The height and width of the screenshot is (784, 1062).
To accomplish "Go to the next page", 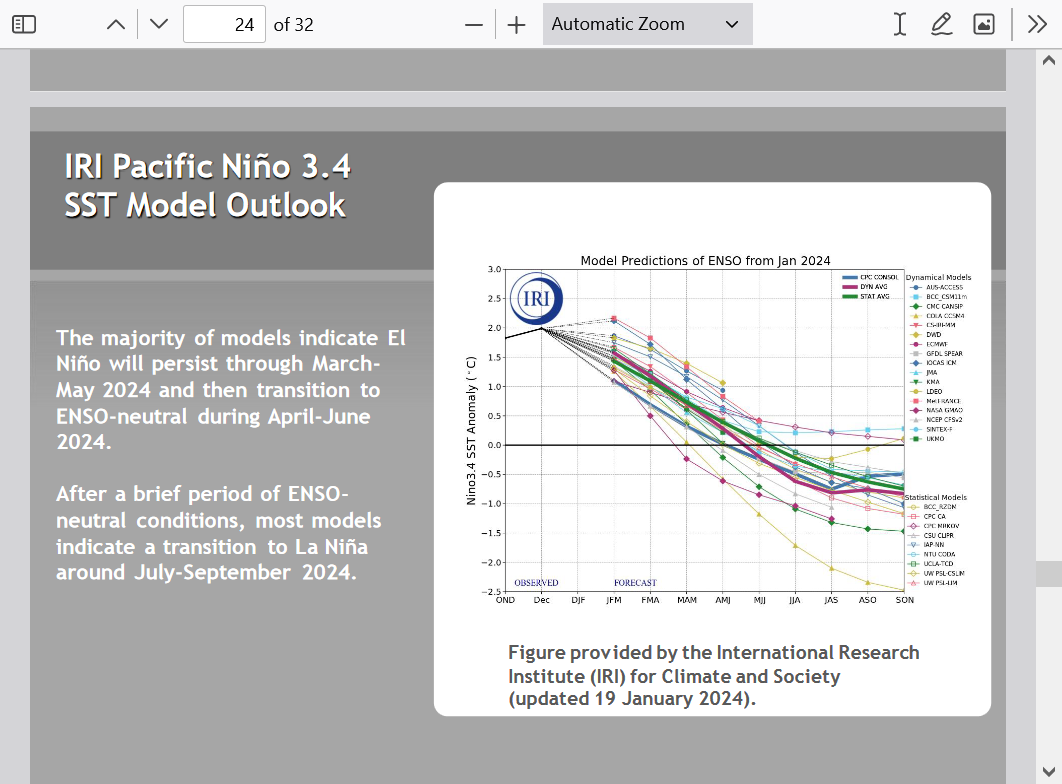I will tap(159, 24).
